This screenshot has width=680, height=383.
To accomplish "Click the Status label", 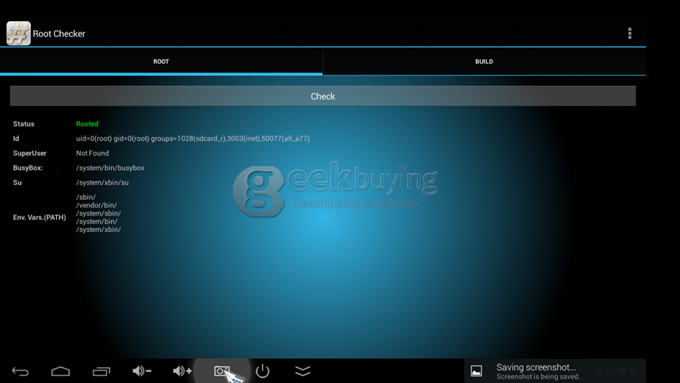I will click(23, 124).
